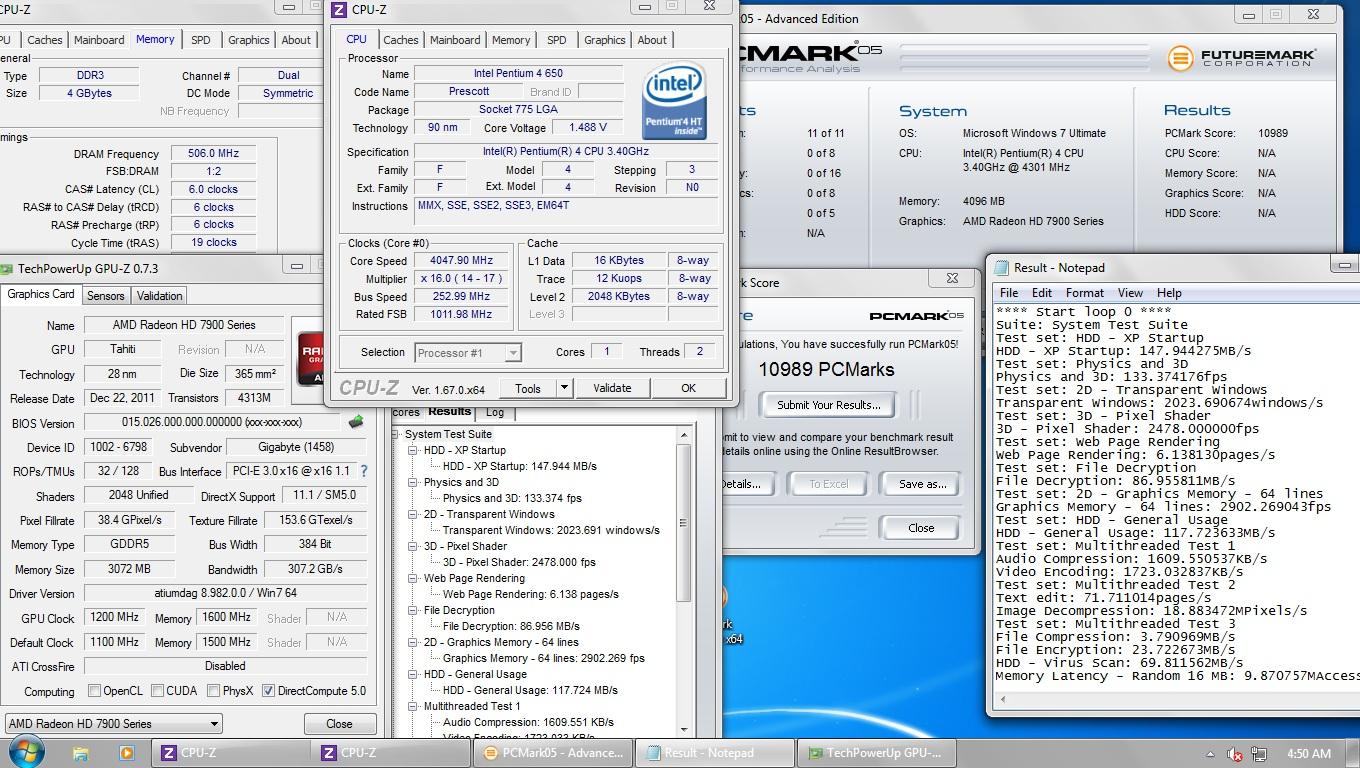Click Close in the PCMark score dialog
The height and width of the screenshot is (768, 1360).
[x=921, y=528]
